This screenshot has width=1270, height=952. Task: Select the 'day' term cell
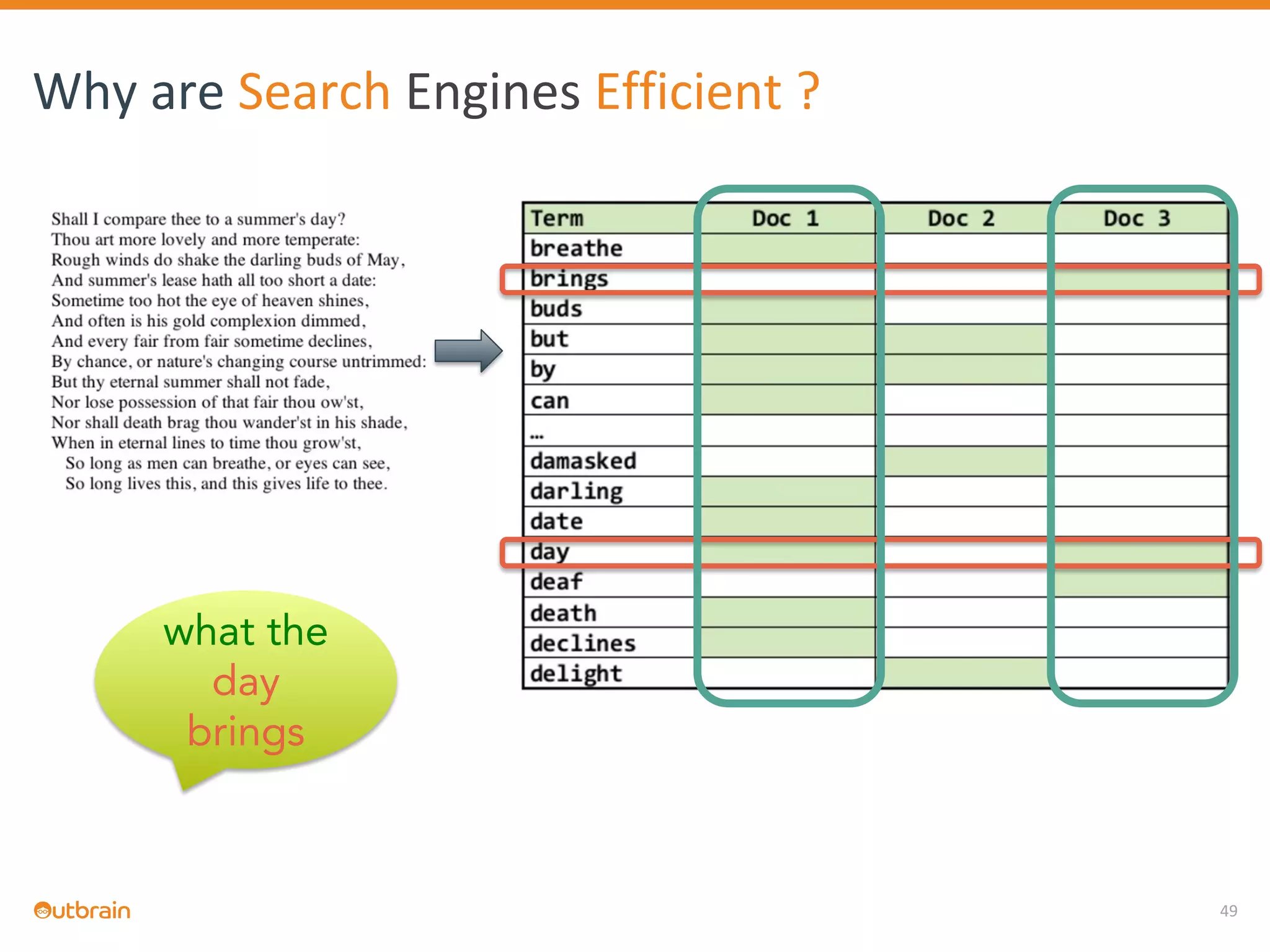pos(610,552)
